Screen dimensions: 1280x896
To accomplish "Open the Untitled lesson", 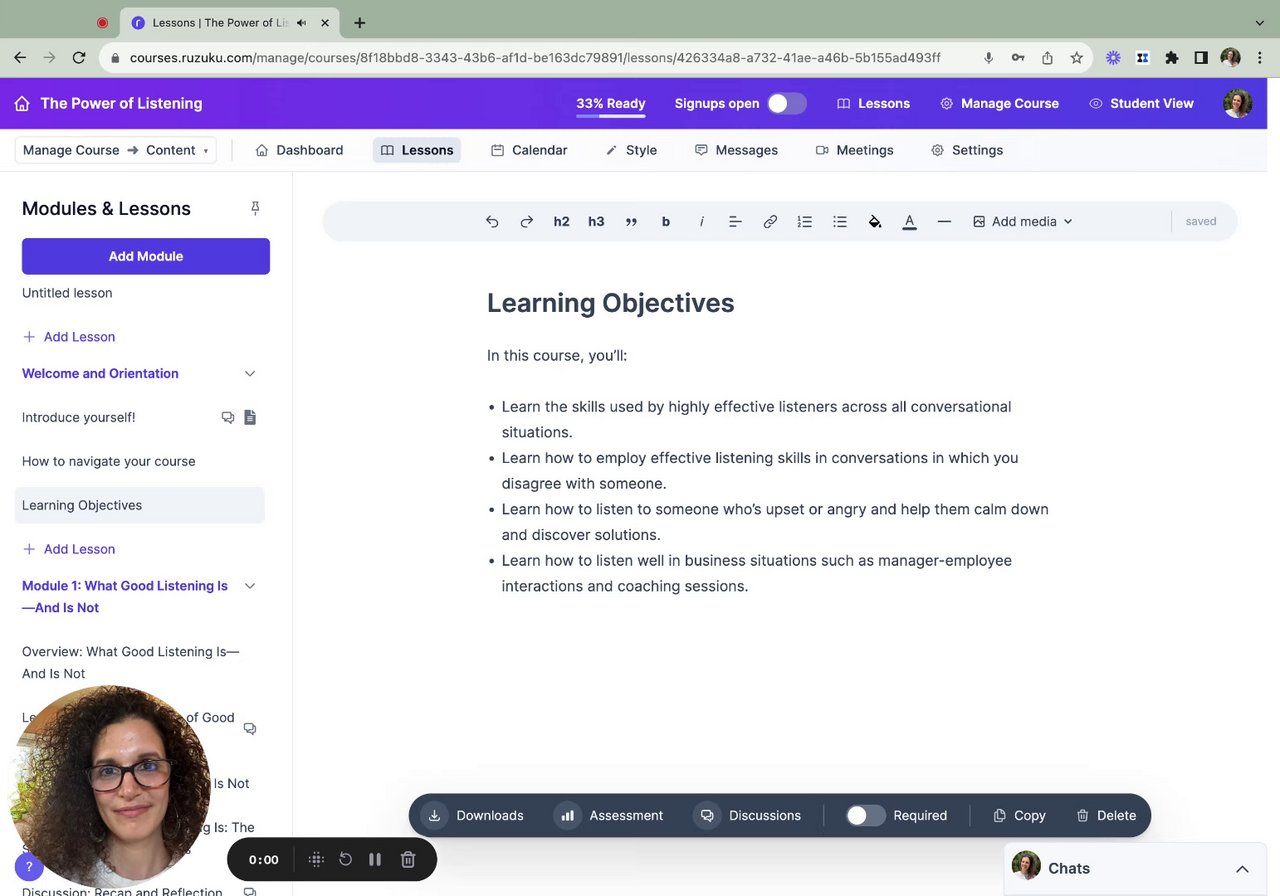I will [67, 293].
